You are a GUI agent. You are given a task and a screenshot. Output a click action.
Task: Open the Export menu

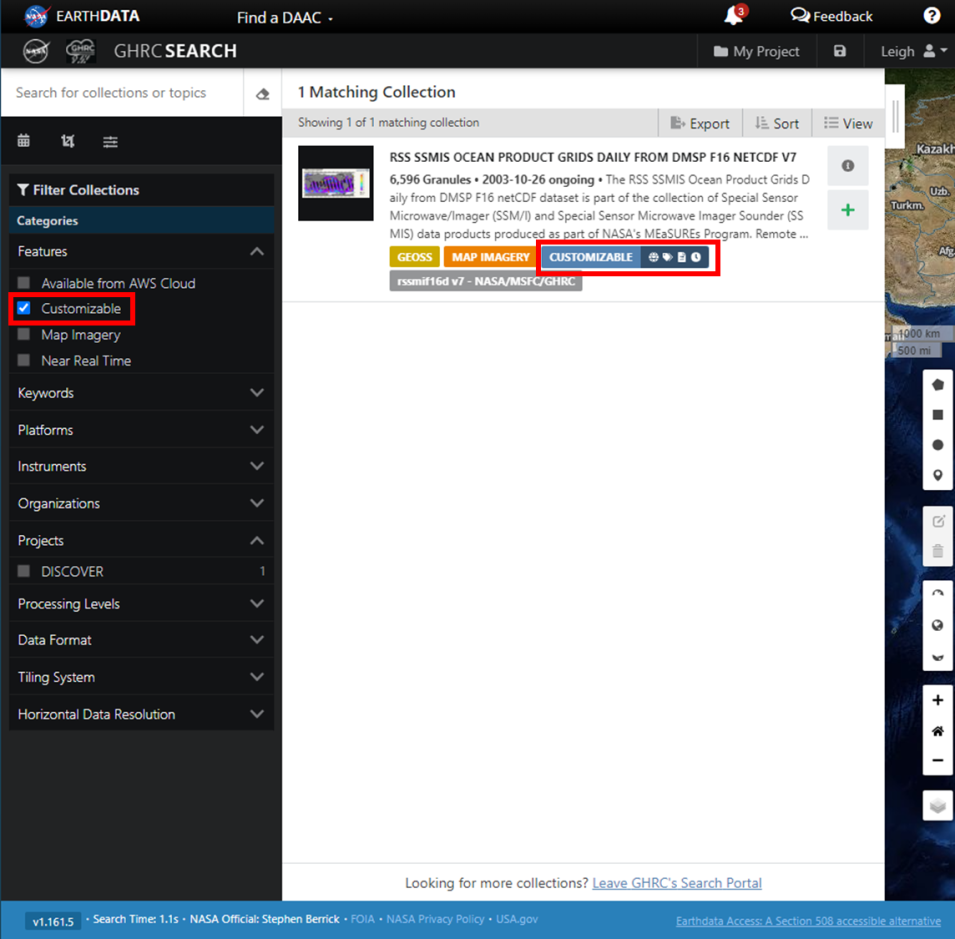pos(700,123)
